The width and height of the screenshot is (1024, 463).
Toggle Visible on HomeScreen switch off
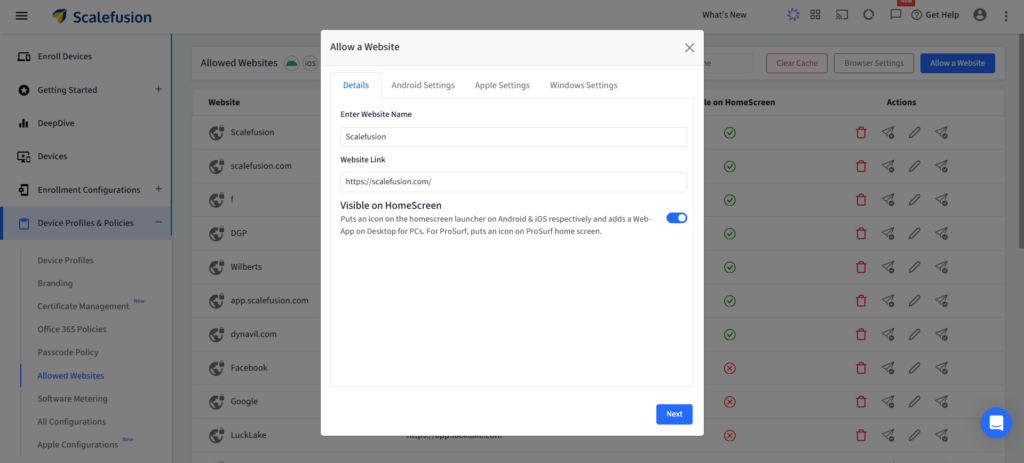(677, 218)
